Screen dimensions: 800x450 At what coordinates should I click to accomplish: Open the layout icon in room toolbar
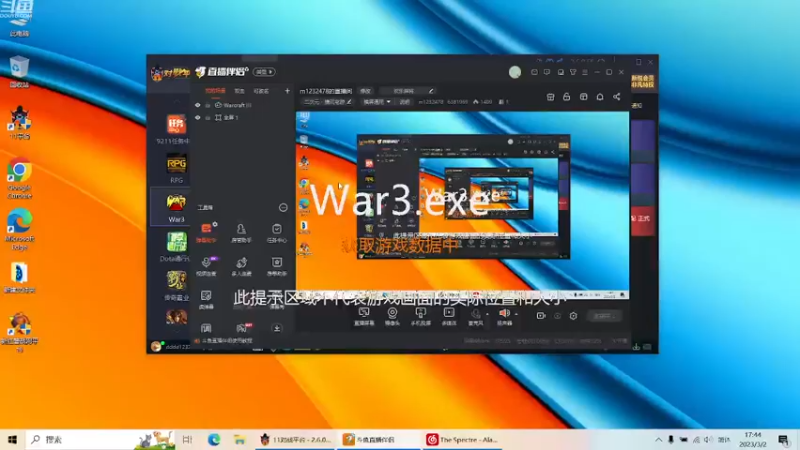(x=583, y=97)
